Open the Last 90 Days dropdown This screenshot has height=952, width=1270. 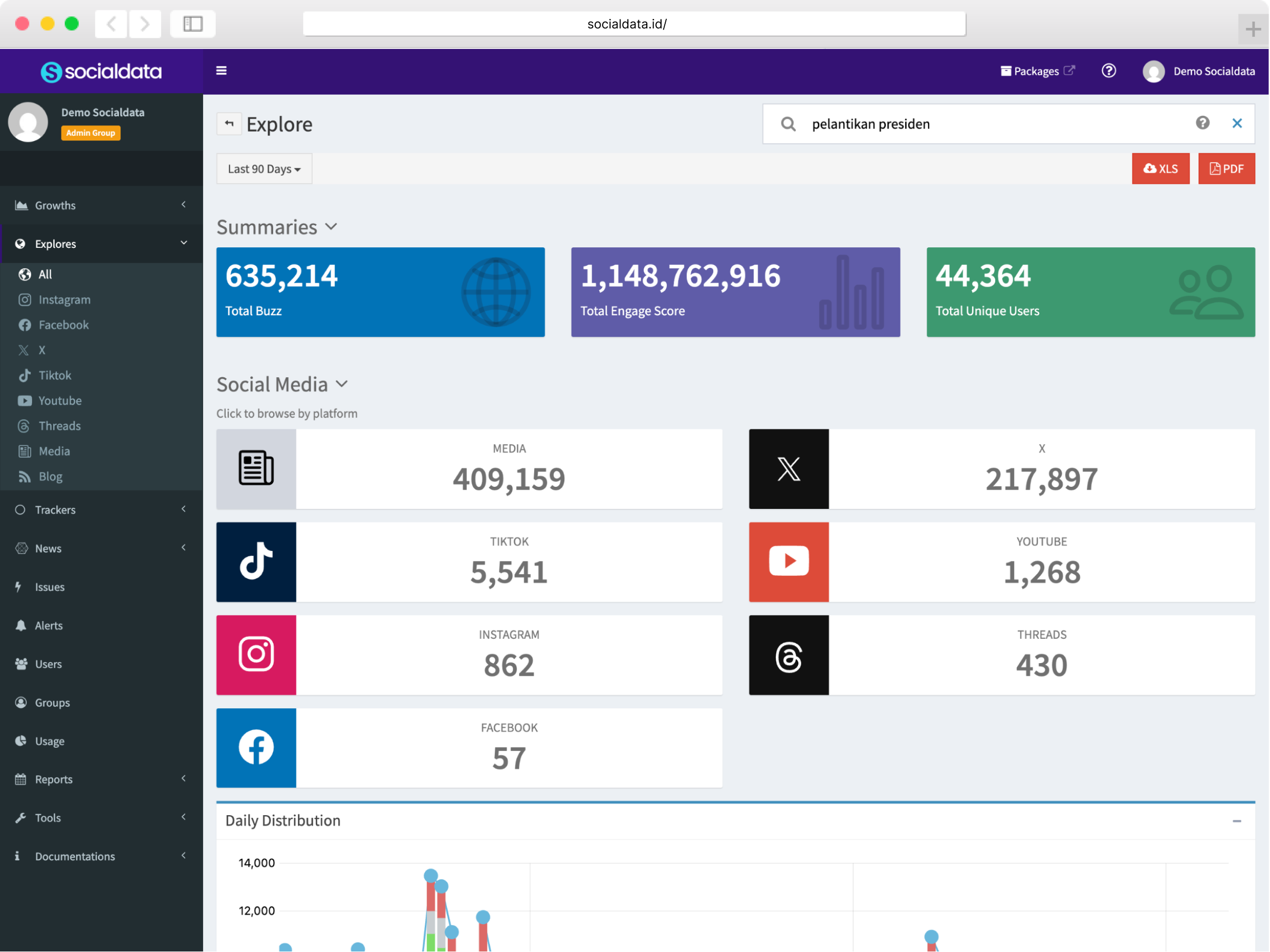[264, 169]
